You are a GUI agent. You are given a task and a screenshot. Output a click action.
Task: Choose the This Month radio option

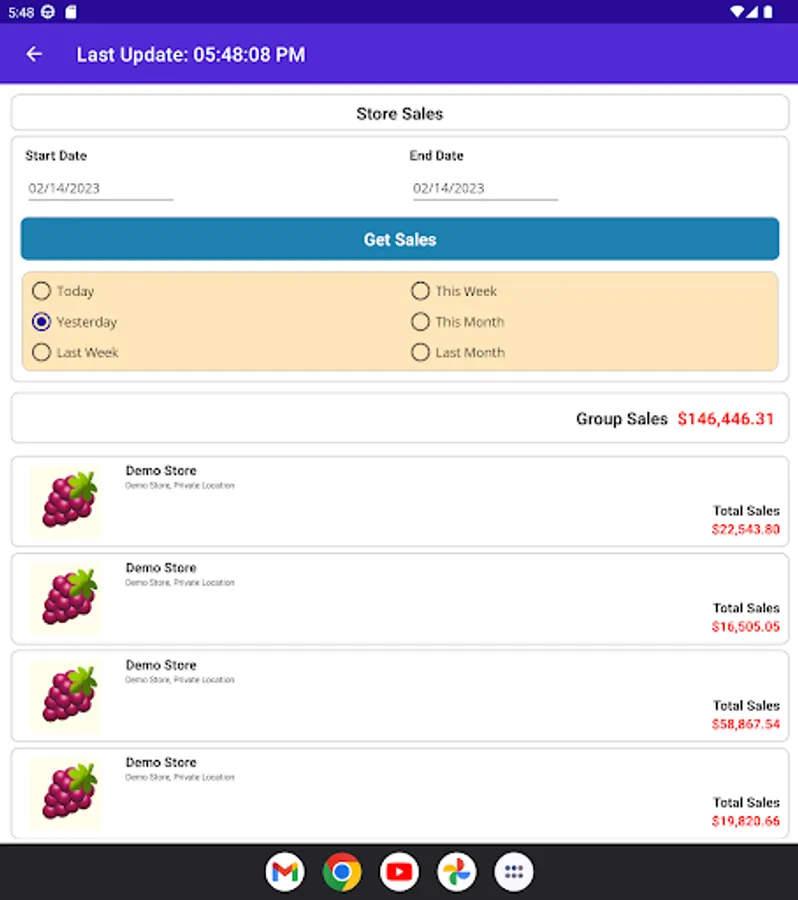(421, 322)
